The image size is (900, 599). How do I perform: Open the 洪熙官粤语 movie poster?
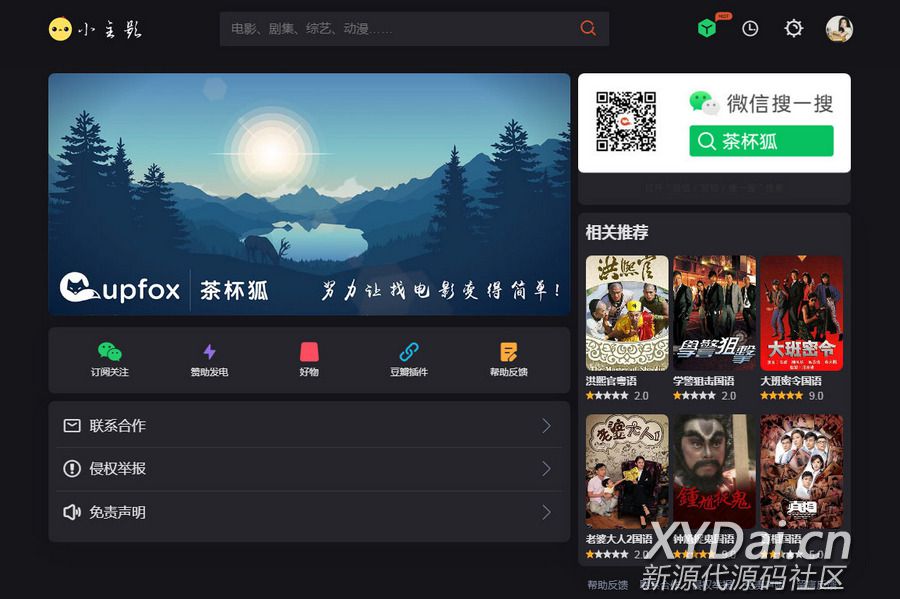(x=627, y=313)
